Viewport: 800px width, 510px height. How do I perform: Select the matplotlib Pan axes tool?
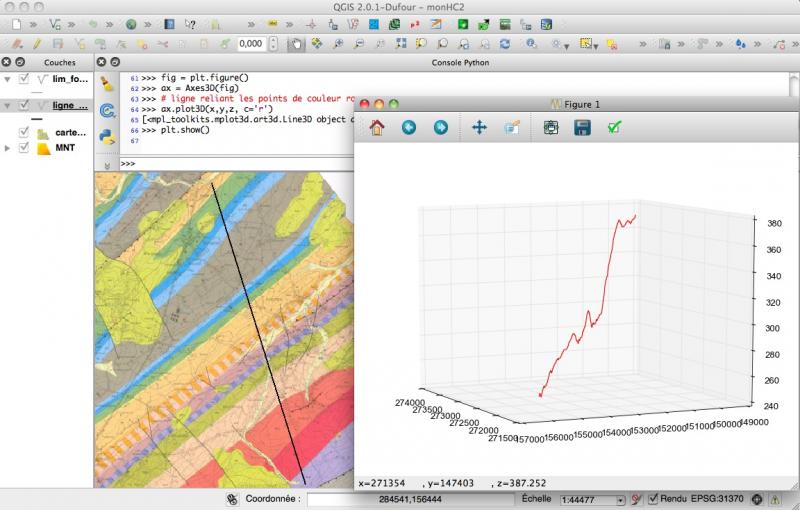479,128
